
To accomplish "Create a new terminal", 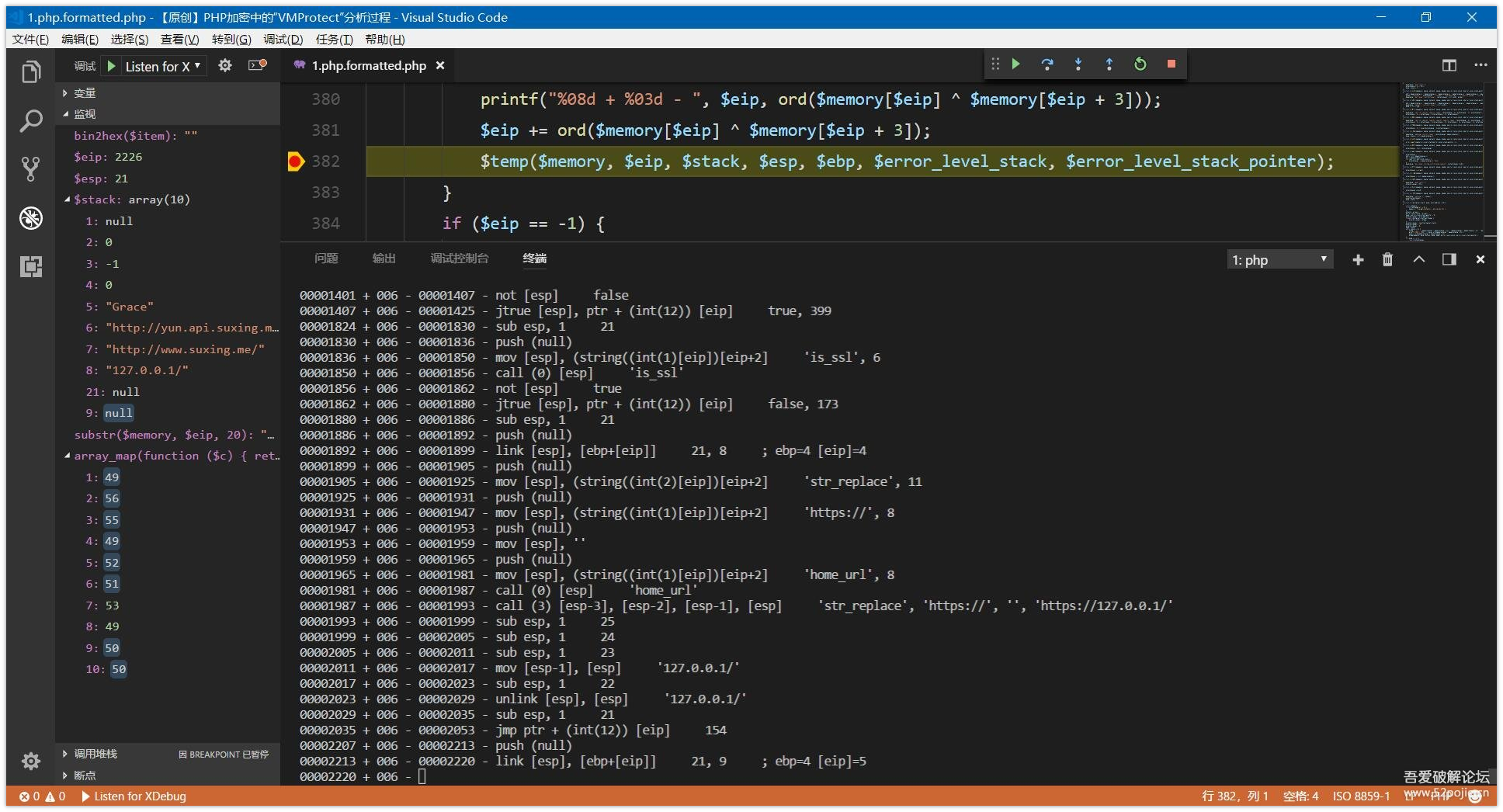I will (1358, 259).
